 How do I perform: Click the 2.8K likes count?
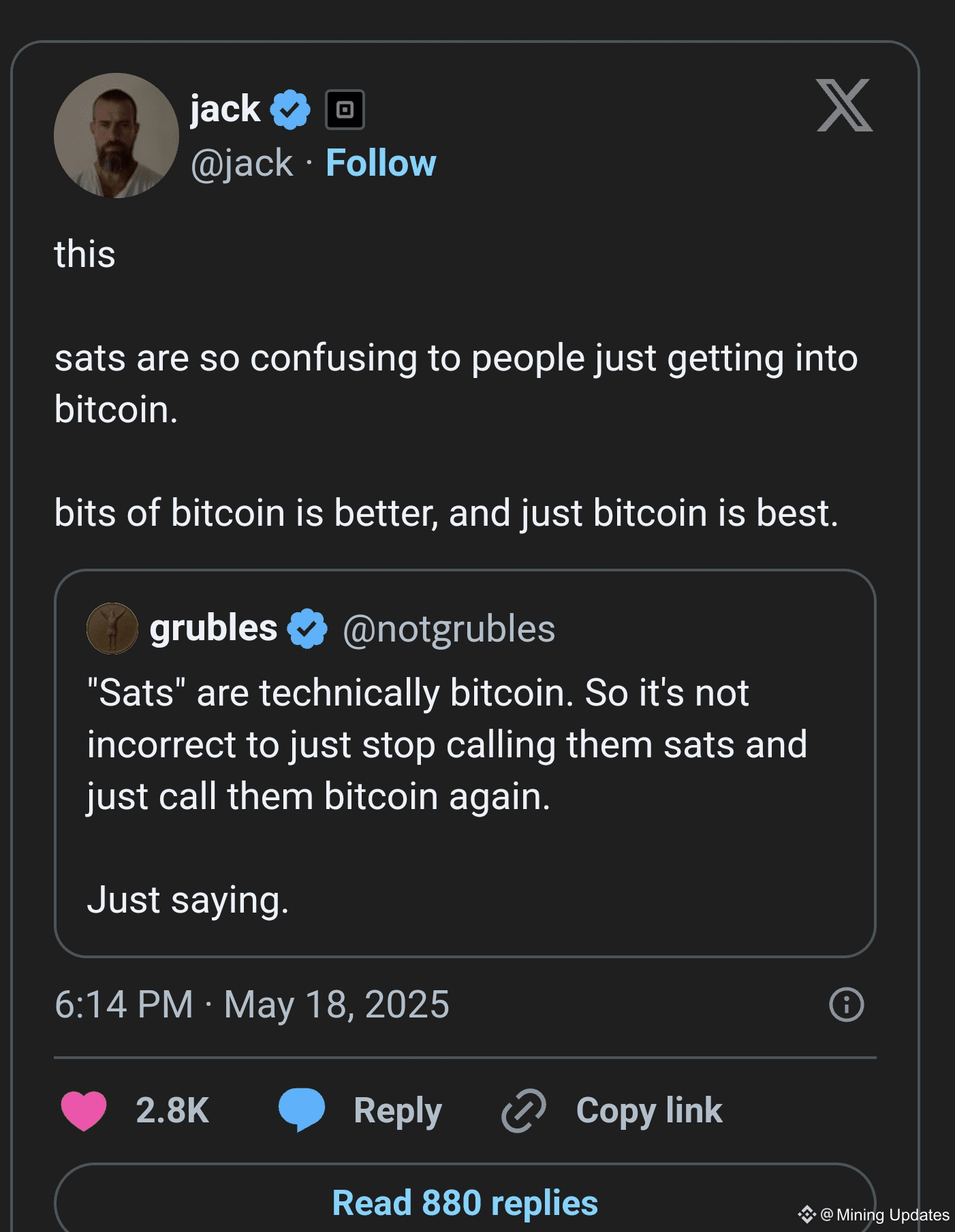172,1110
